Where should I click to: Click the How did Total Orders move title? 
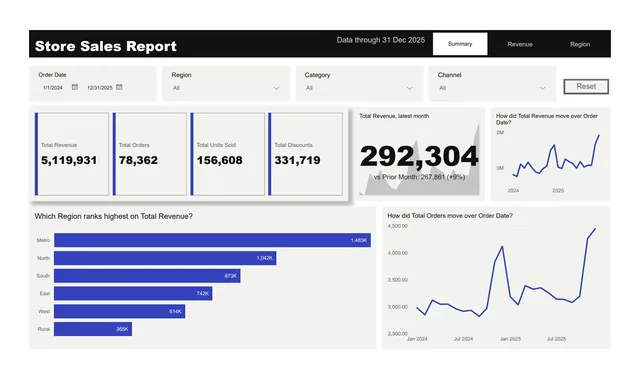[x=450, y=215]
